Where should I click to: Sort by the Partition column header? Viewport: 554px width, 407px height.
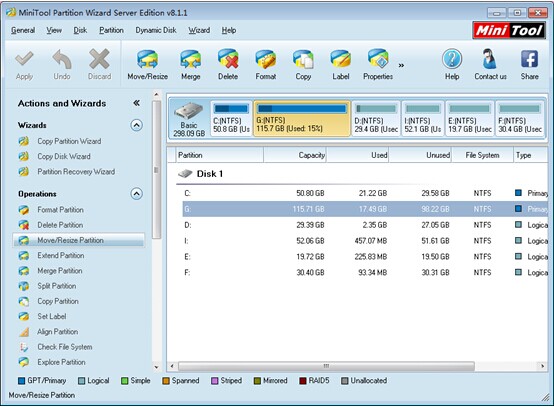(219, 155)
